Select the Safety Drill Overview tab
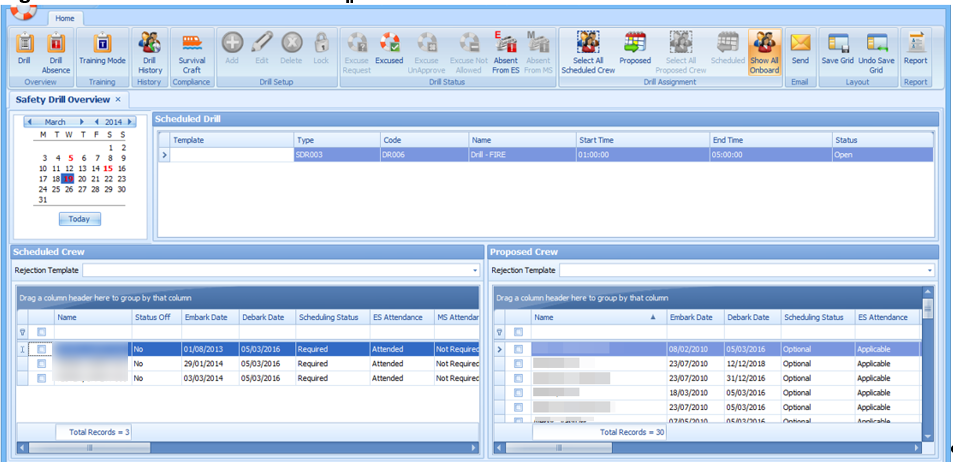Viewport: 953px width, 462px height. point(63,99)
